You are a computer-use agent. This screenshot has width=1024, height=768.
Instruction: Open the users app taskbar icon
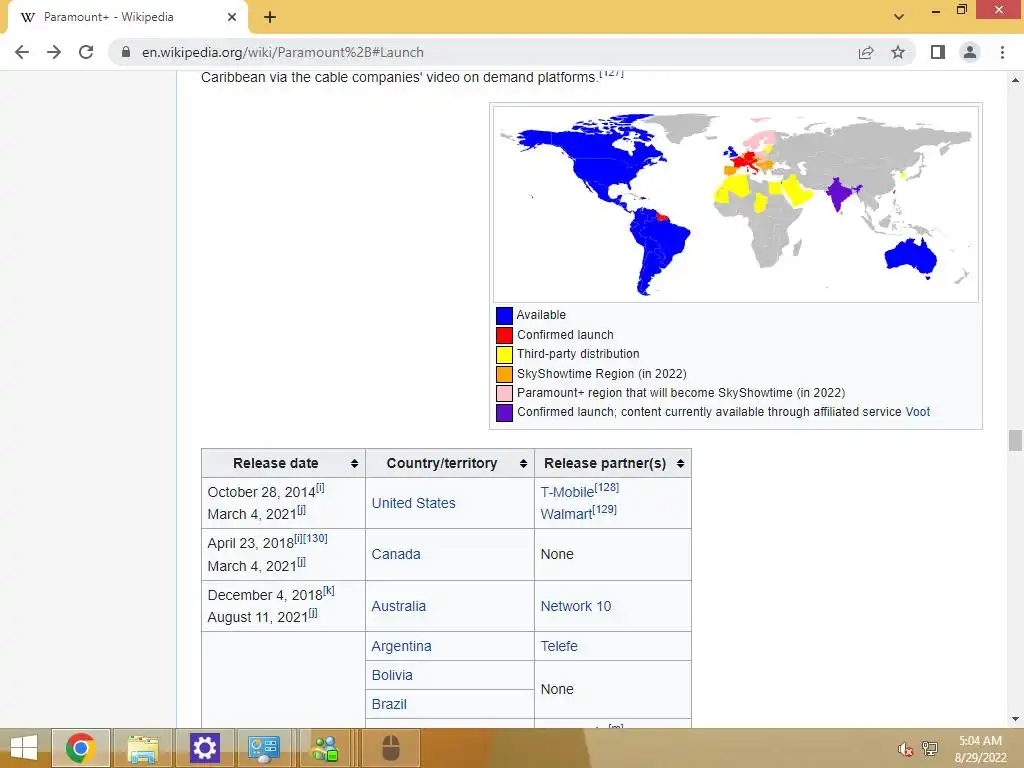[x=325, y=748]
